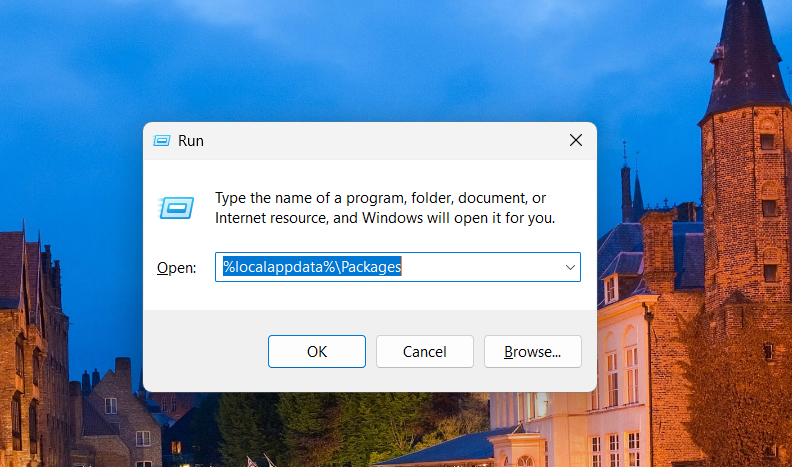
Task: Click the highlighted %localappdata%\Packages text
Action: [x=311, y=267]
